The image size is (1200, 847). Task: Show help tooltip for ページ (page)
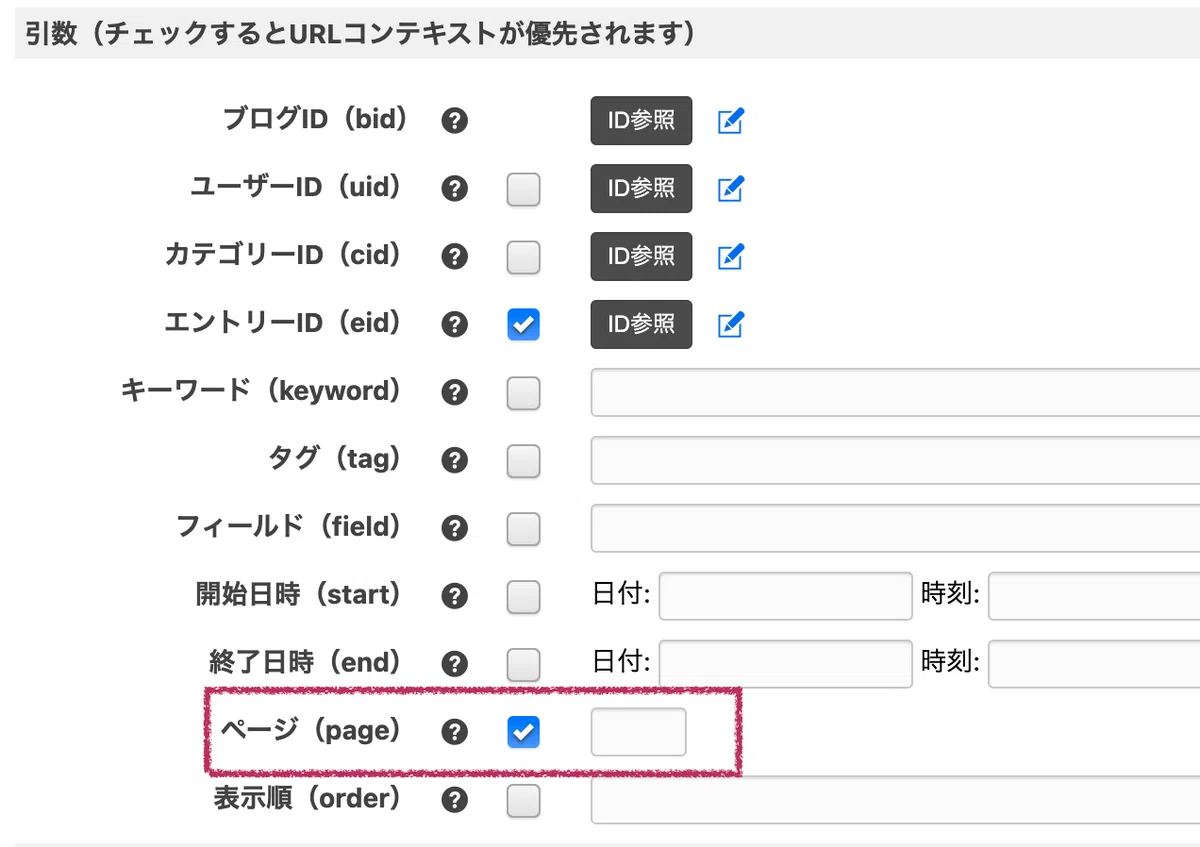tap(454, 732)
